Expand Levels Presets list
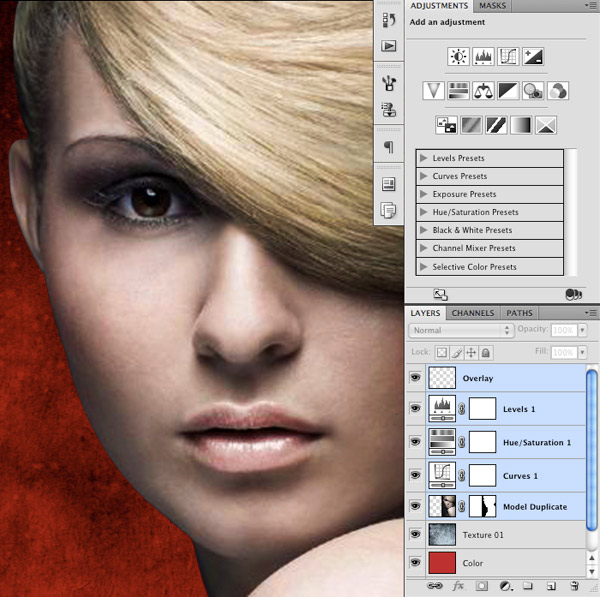 [x=424, y=158]
